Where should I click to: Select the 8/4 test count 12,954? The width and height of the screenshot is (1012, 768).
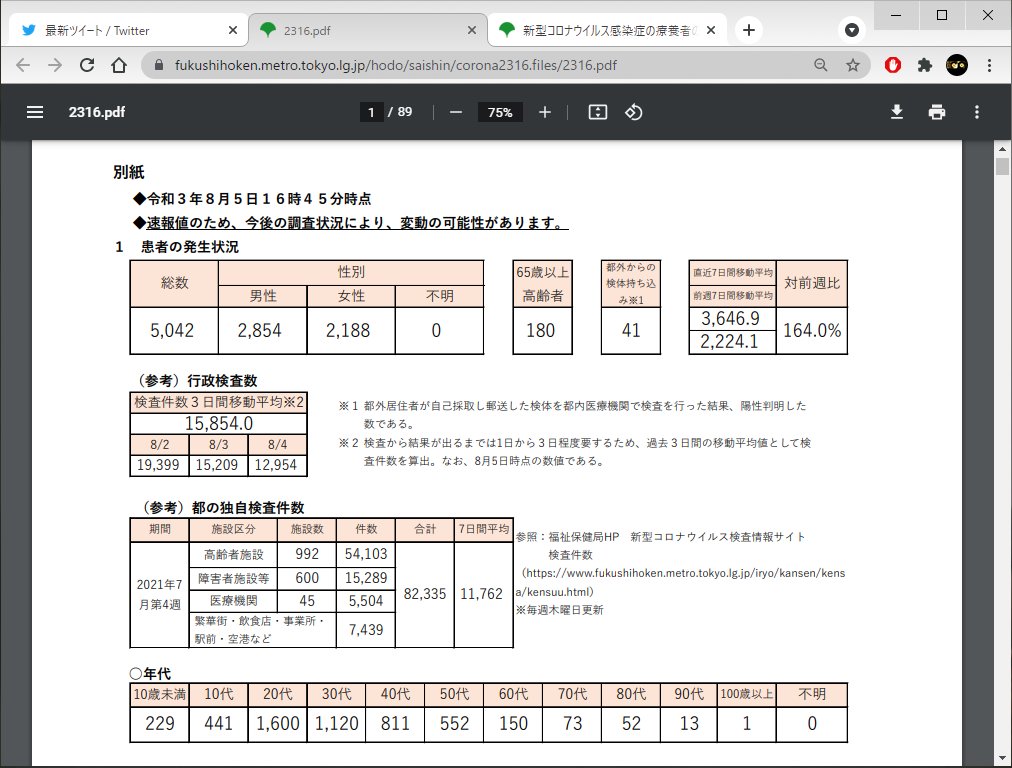click(276, 465)
